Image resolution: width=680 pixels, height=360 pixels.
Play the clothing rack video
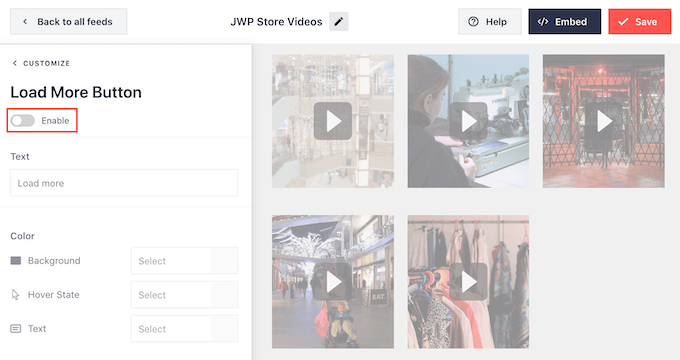tap(468, 282)
